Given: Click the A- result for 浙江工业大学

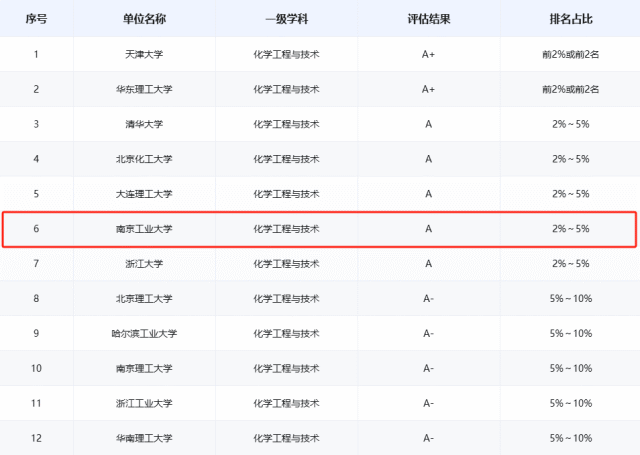Looking at the screenshot, I should 428,403.
